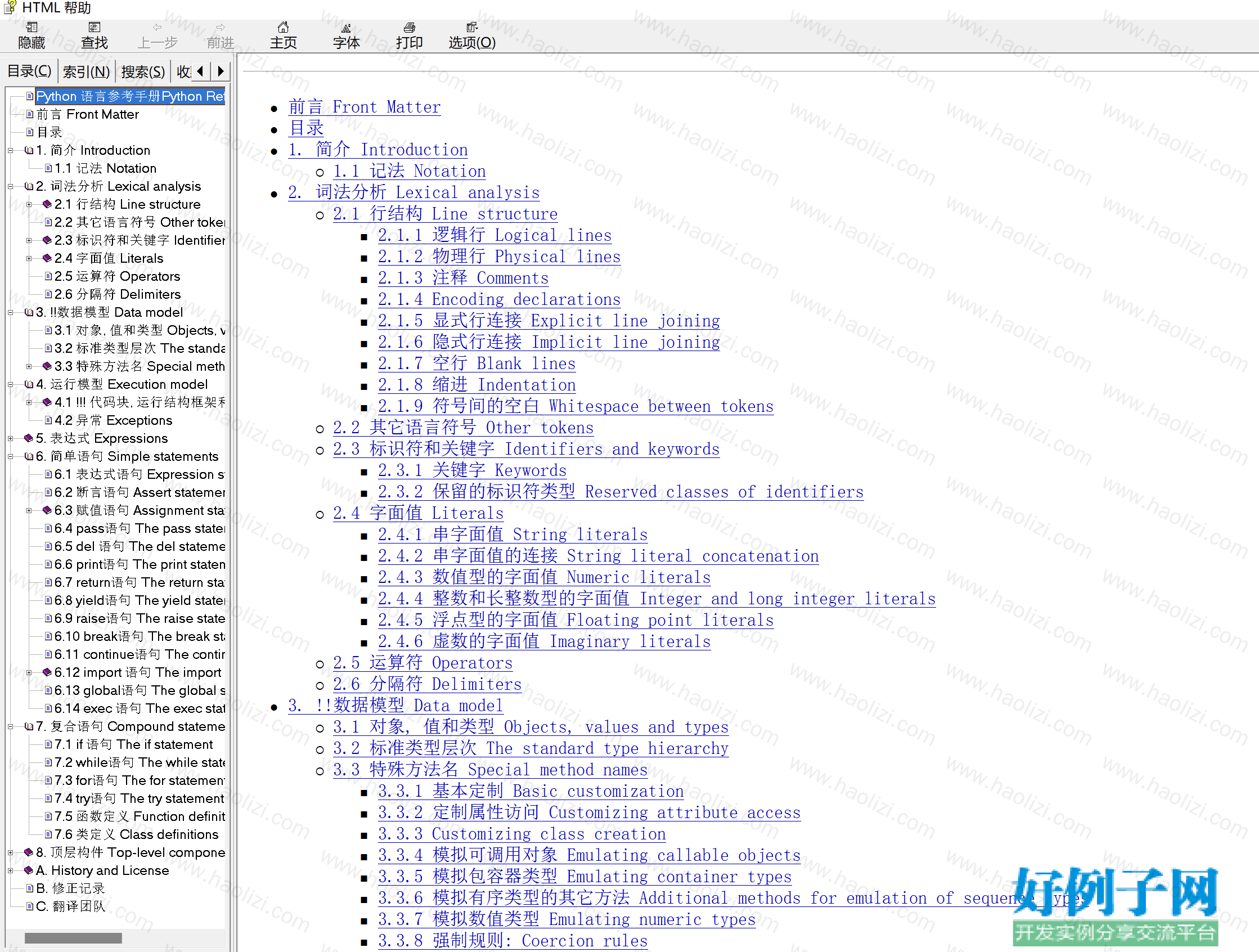Switch to the 搜索(S) tab
The height and width of the screenshot is (952, 1259).
(x=143, y=72)
